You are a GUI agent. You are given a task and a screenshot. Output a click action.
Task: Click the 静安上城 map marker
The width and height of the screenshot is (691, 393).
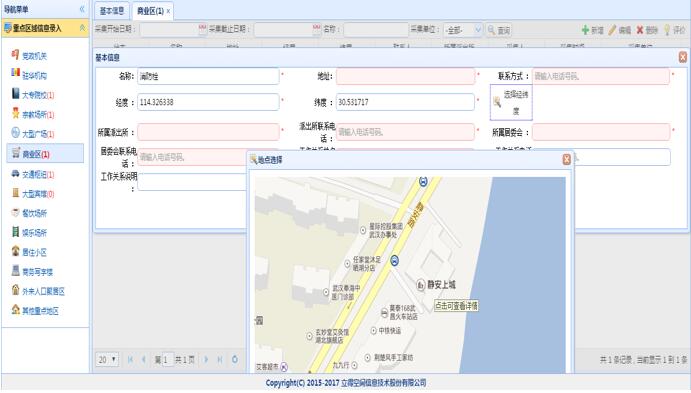420,285
